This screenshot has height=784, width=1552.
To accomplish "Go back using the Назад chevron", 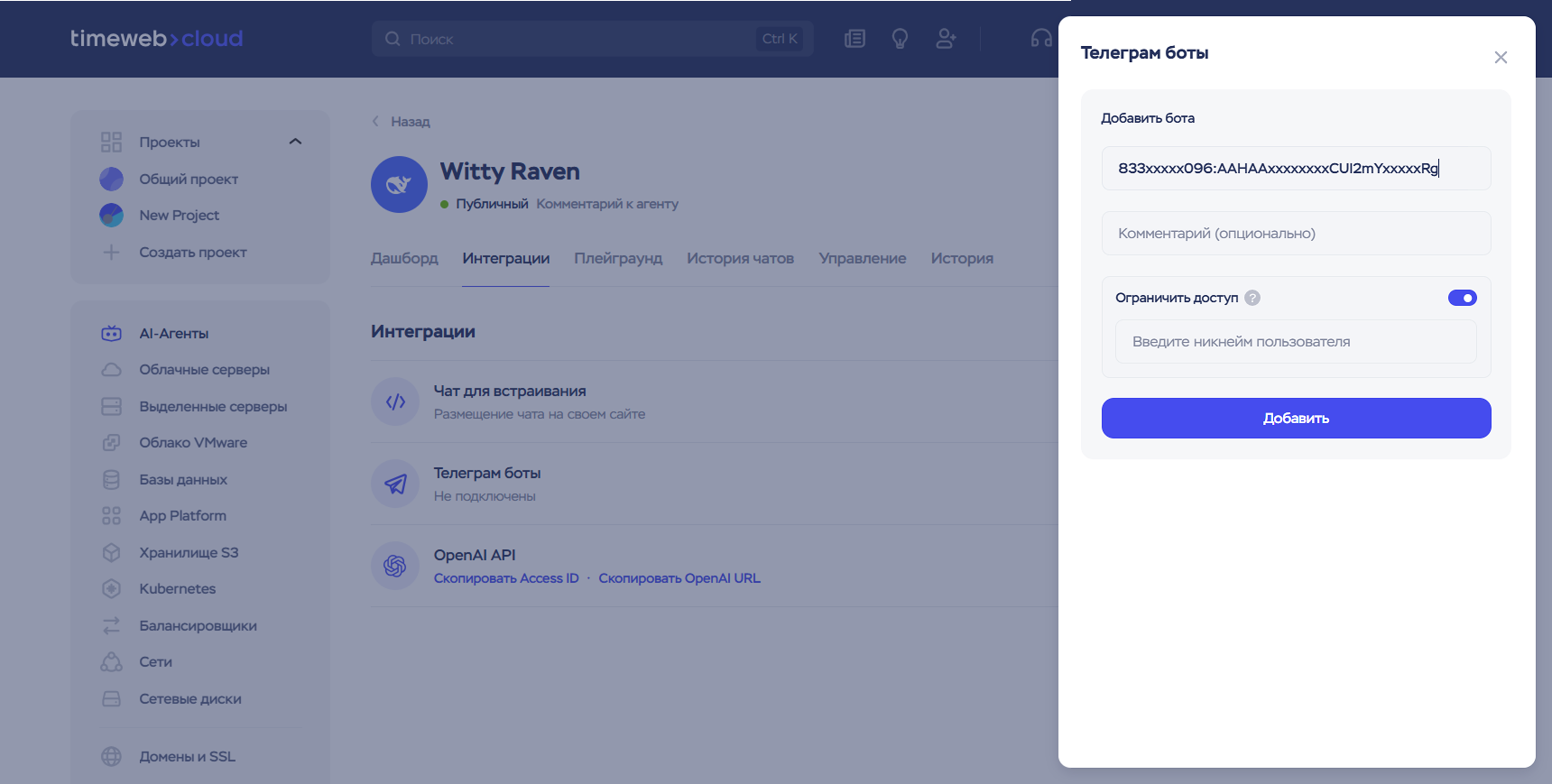I will click(x=376, y=122).
